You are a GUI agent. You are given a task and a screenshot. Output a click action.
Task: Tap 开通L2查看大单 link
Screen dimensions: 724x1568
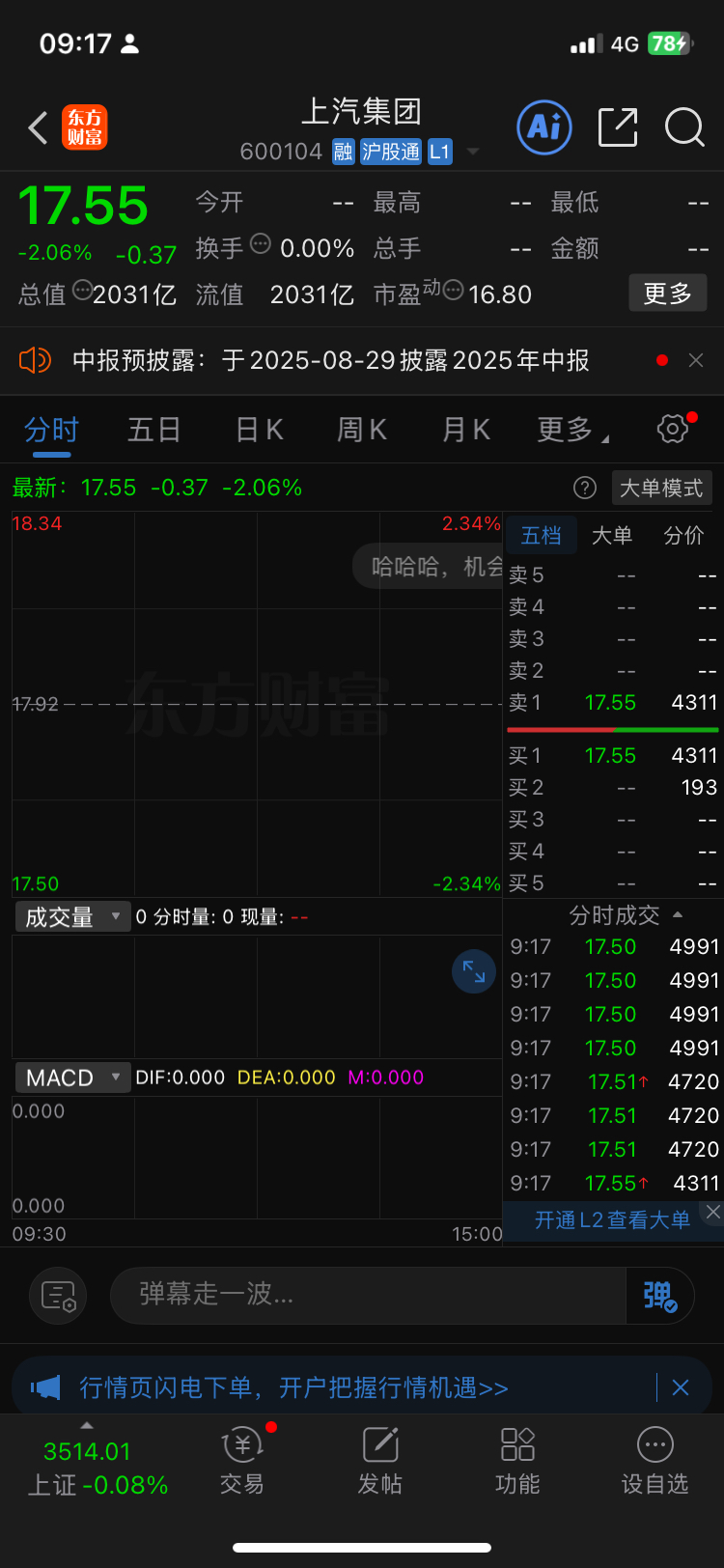click(612, 1220)
